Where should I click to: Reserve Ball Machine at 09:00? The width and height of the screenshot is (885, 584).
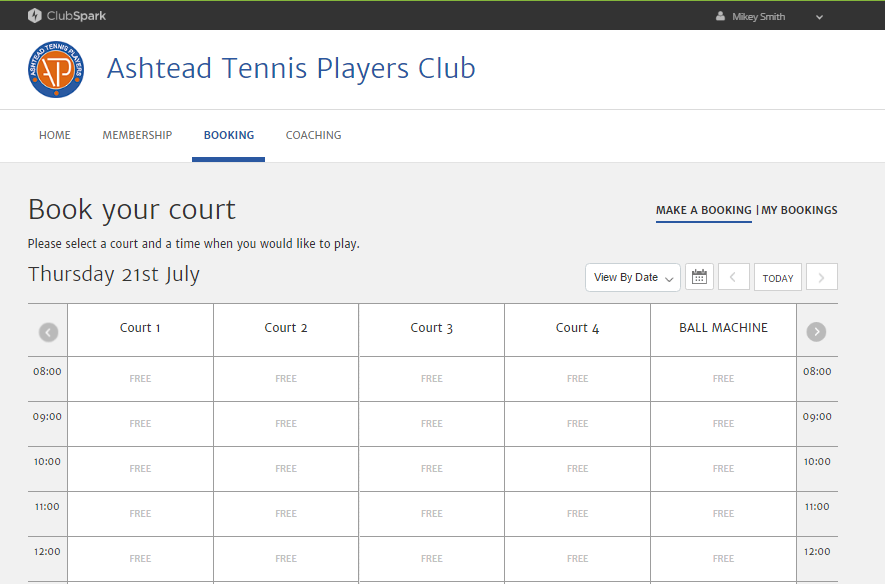pyautogui.click(x=723, y=424)
